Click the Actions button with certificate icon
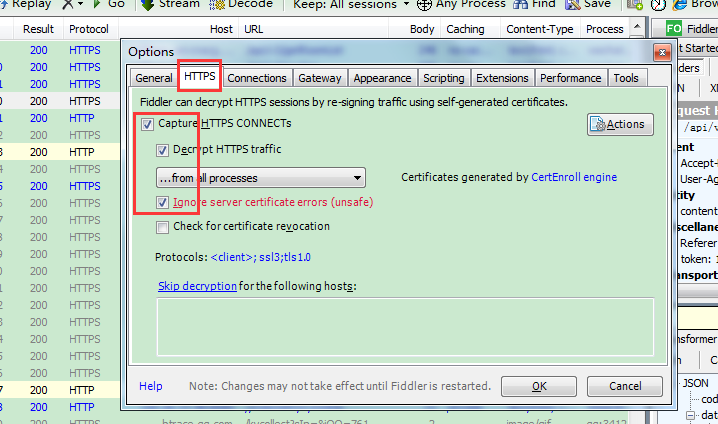Image resolution: width=718 pixels, height=424 pixels. 620,124
